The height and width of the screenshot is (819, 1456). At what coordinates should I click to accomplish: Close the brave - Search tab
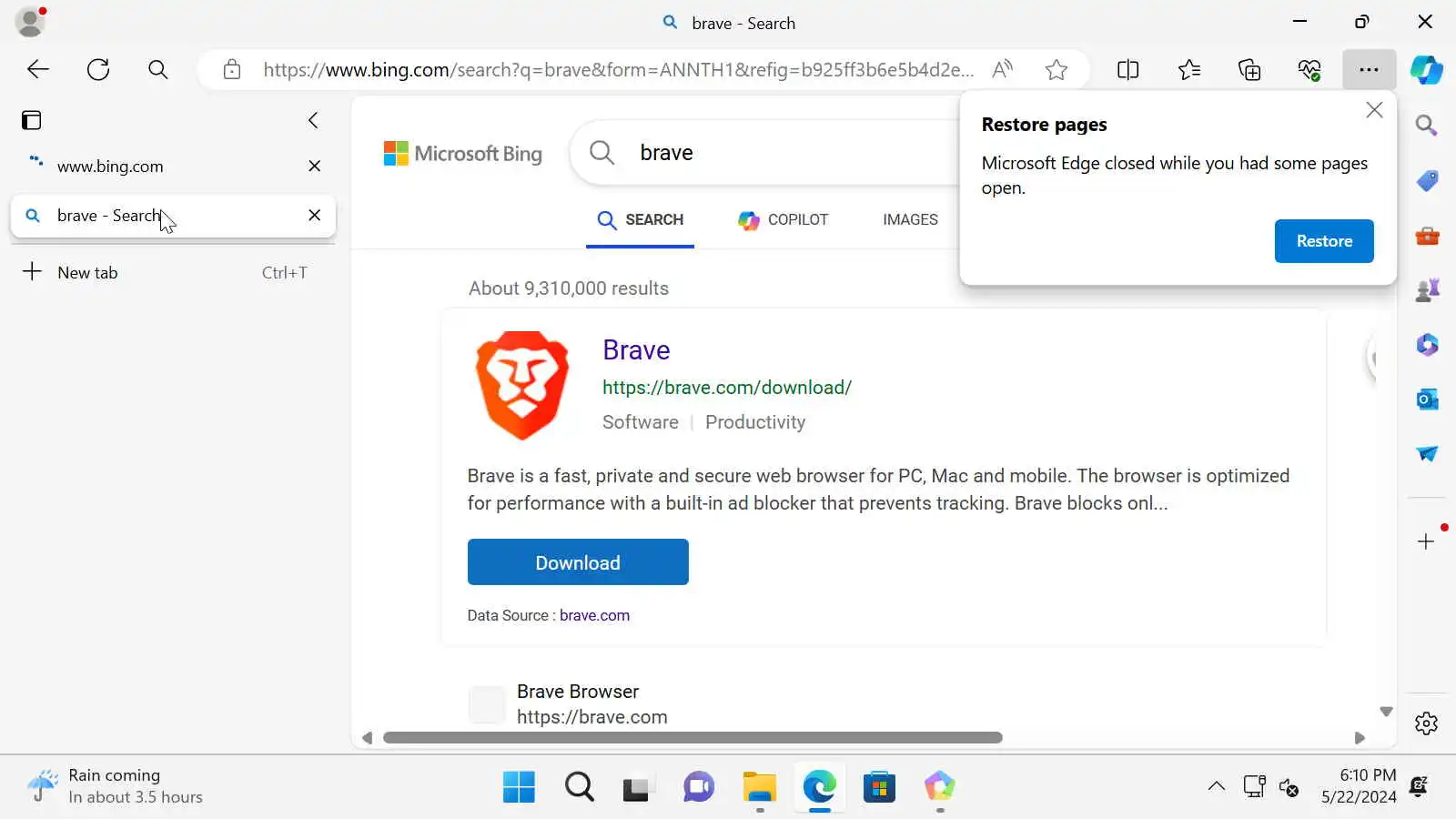pyautogui.click(x=314, y=215)
